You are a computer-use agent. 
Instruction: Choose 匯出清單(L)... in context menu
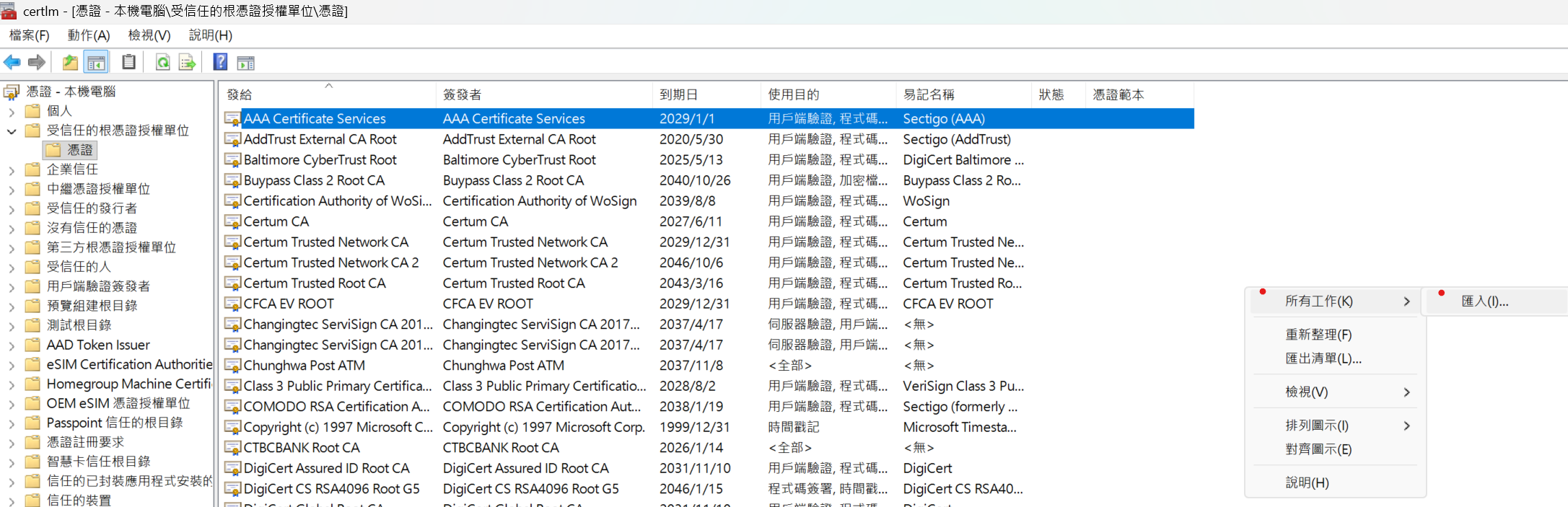pos(1336,358)
